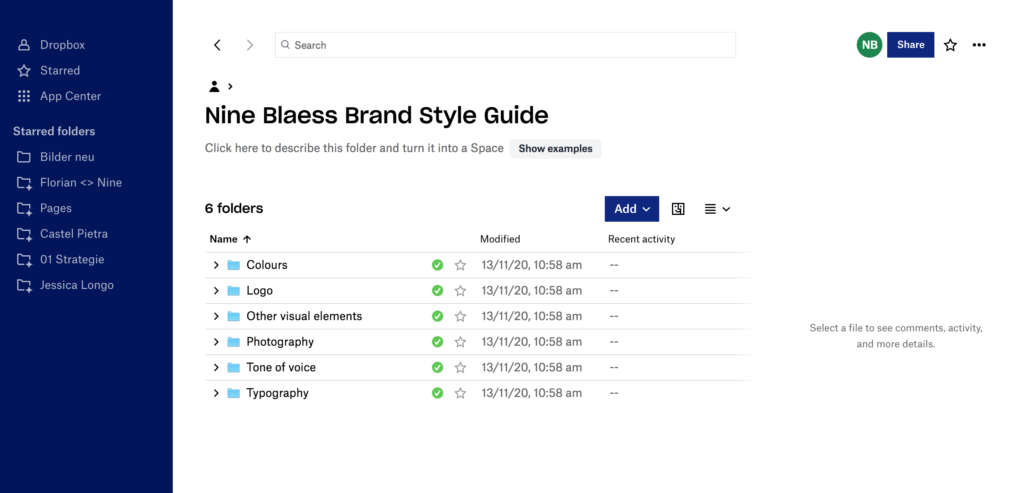Viewport: 1024px width, 493px height.
Task: Click the breadcrumb chevron beside person icon
Action: [x=230, y=86]
